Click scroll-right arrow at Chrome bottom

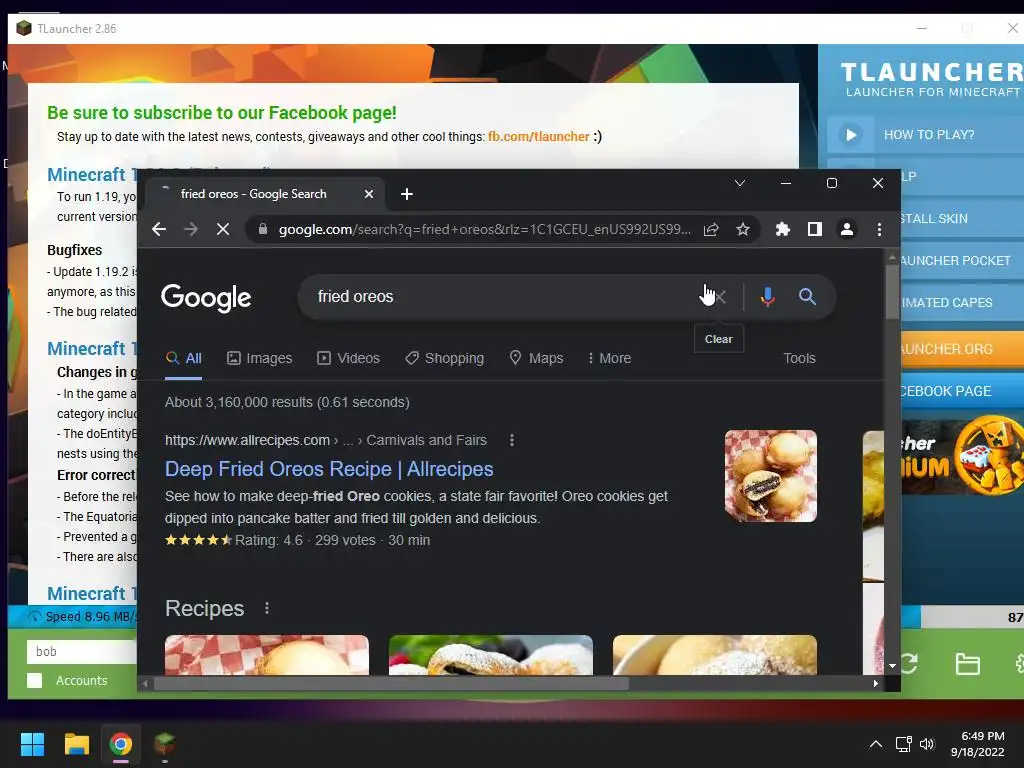pyautogui.click(x=876, y=684)
